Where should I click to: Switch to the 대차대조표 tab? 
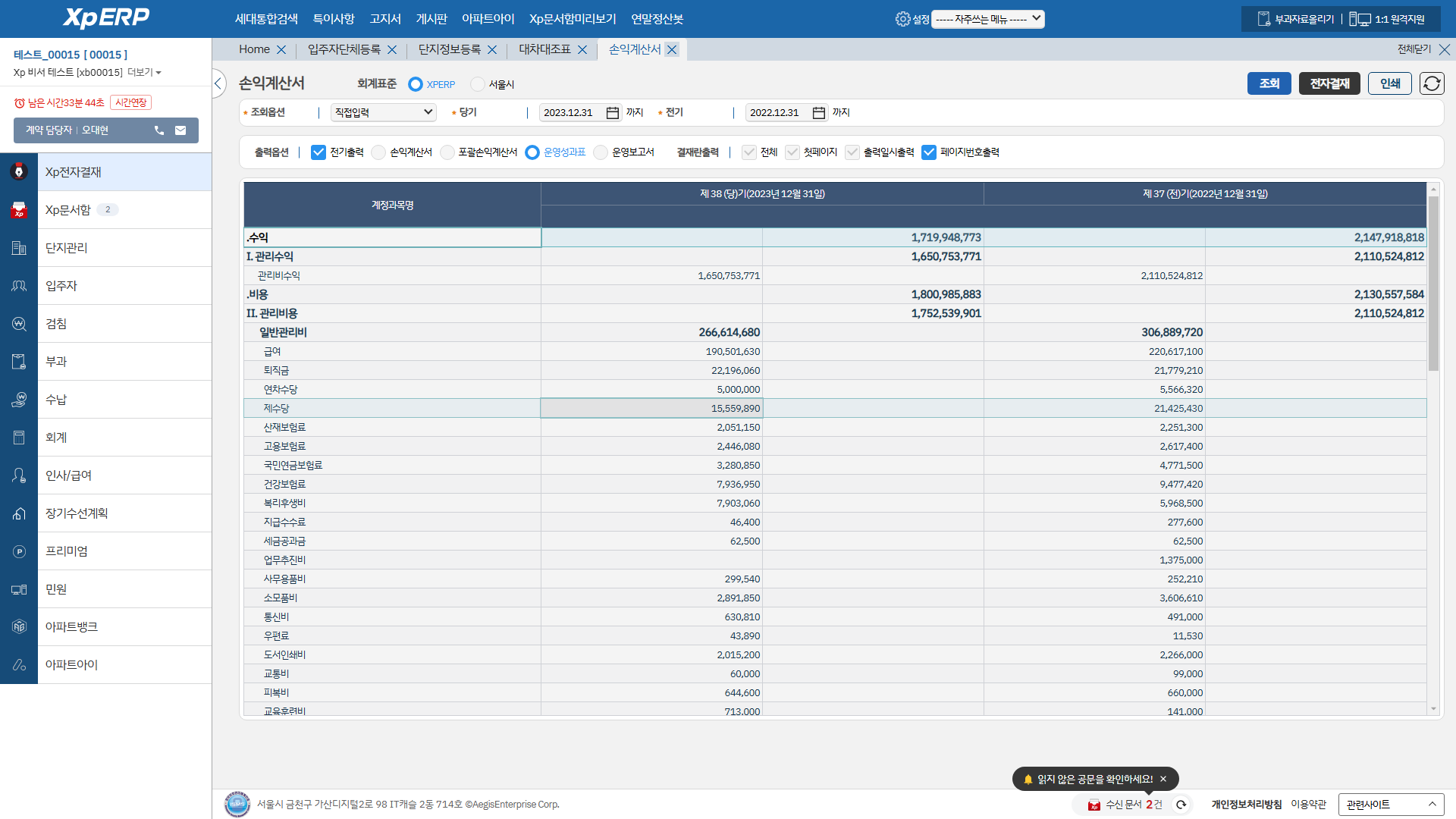tap(544, 49)
